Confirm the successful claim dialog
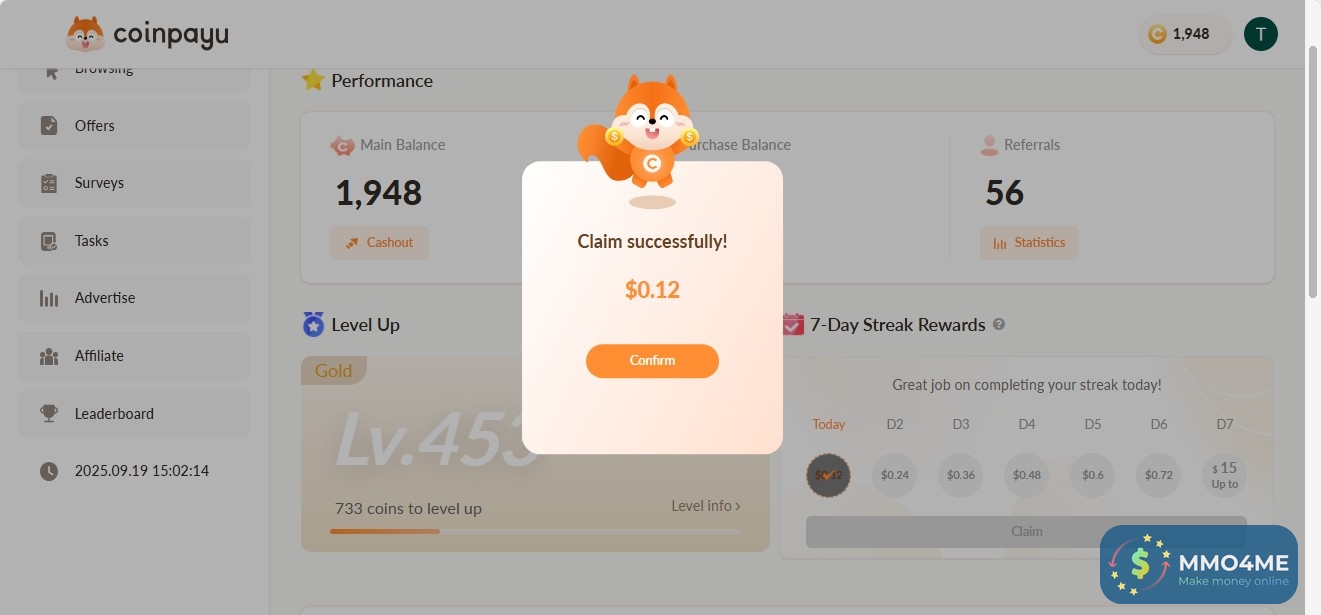This screenshot has height=615, width=1321. point(652,361)
